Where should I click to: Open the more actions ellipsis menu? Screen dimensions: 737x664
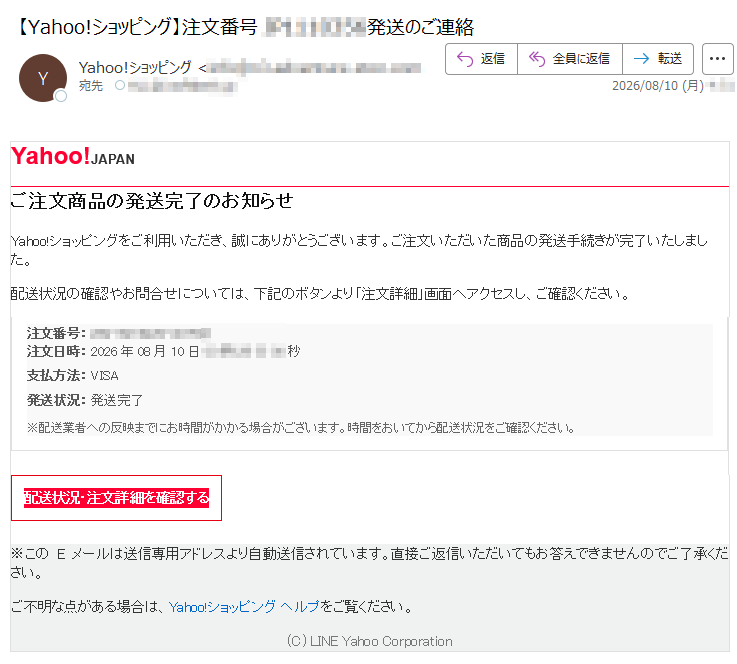pos(717,59)
